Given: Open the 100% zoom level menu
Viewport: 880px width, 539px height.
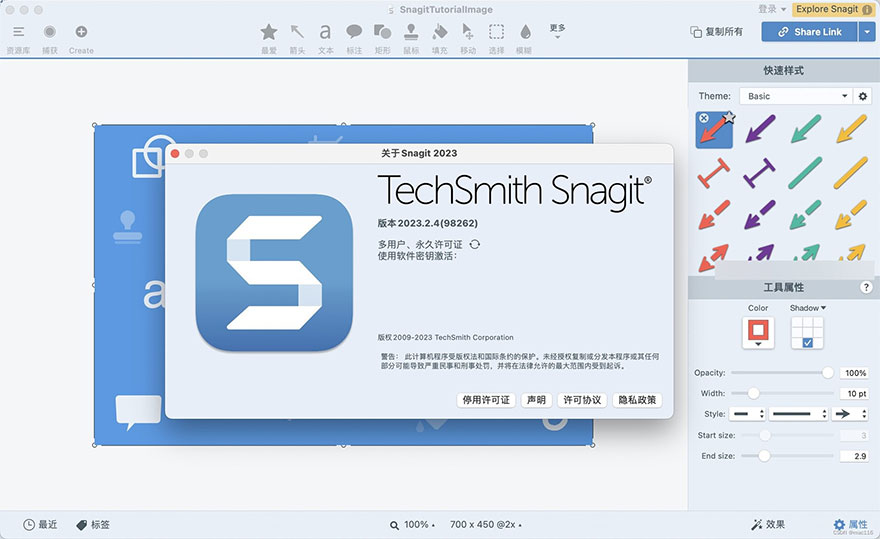Looking at the screenshot, I should pos(412,524).
